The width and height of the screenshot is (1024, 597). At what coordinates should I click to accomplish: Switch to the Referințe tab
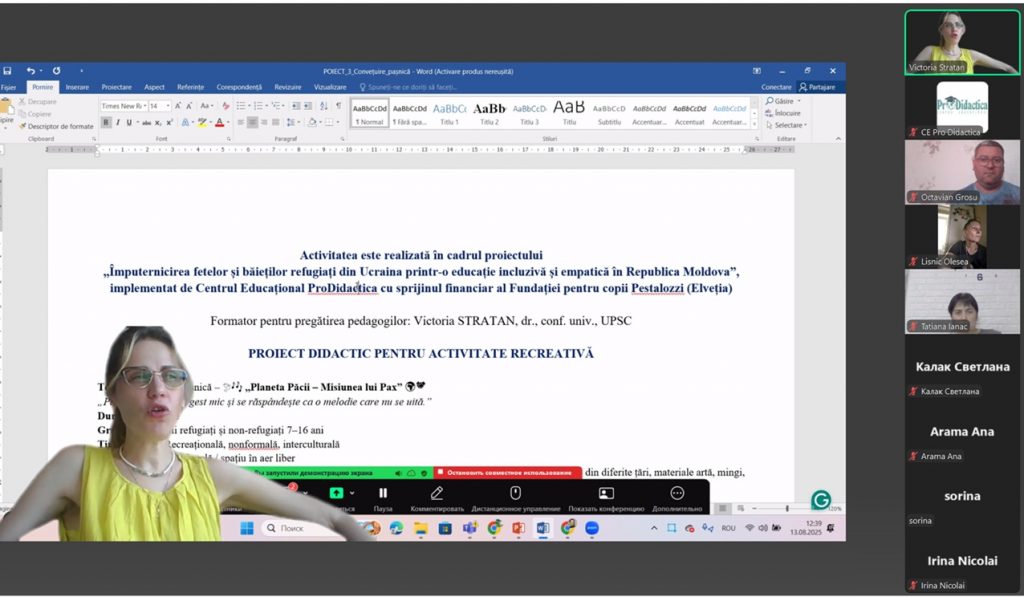point(190,87)
